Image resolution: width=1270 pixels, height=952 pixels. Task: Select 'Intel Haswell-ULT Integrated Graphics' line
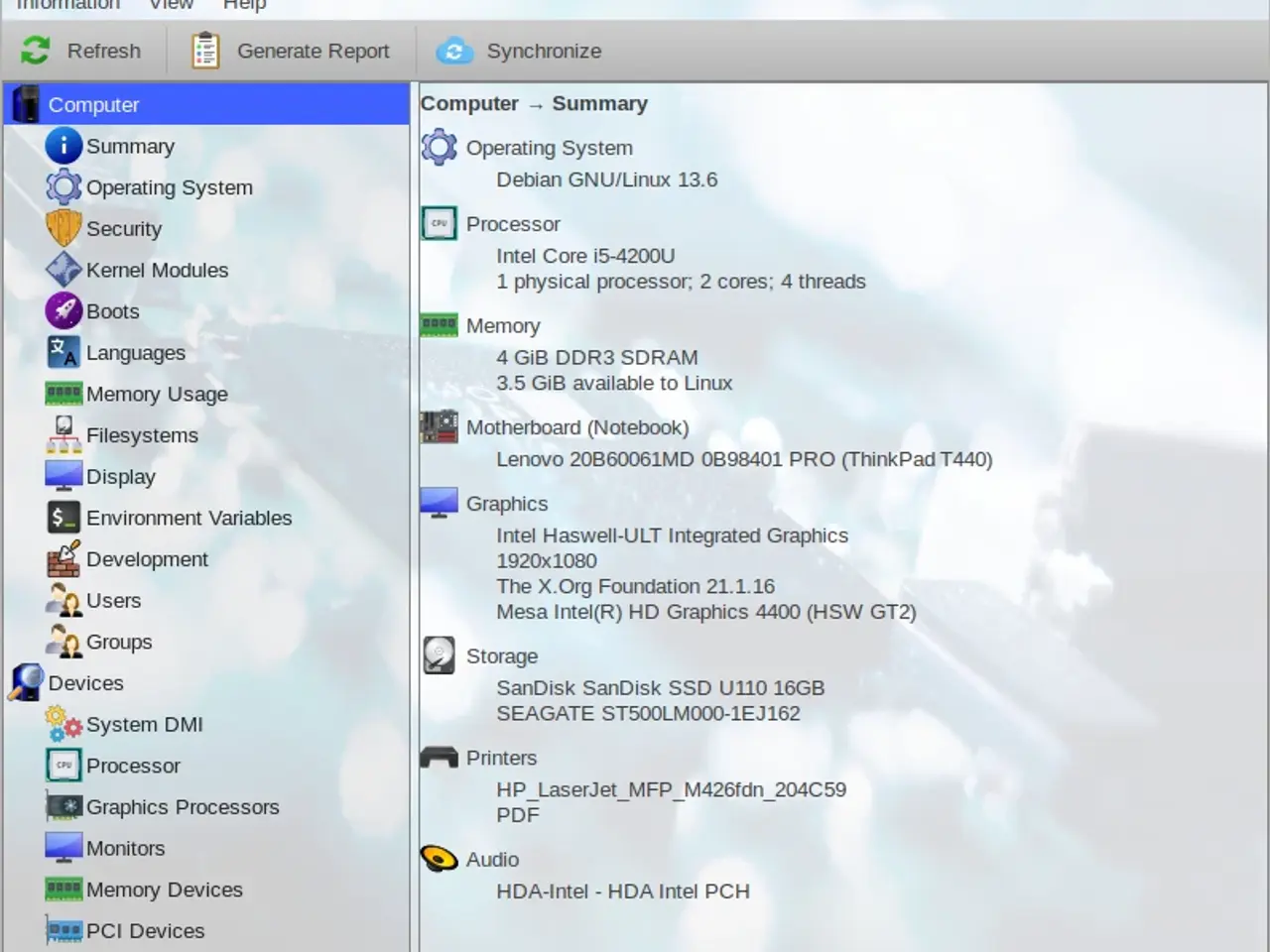tap(673, 535)
